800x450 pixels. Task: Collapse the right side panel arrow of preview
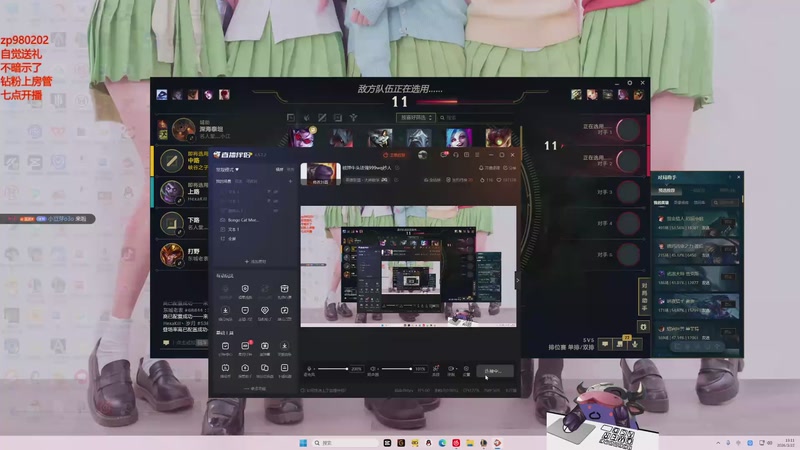click(517, 280)
